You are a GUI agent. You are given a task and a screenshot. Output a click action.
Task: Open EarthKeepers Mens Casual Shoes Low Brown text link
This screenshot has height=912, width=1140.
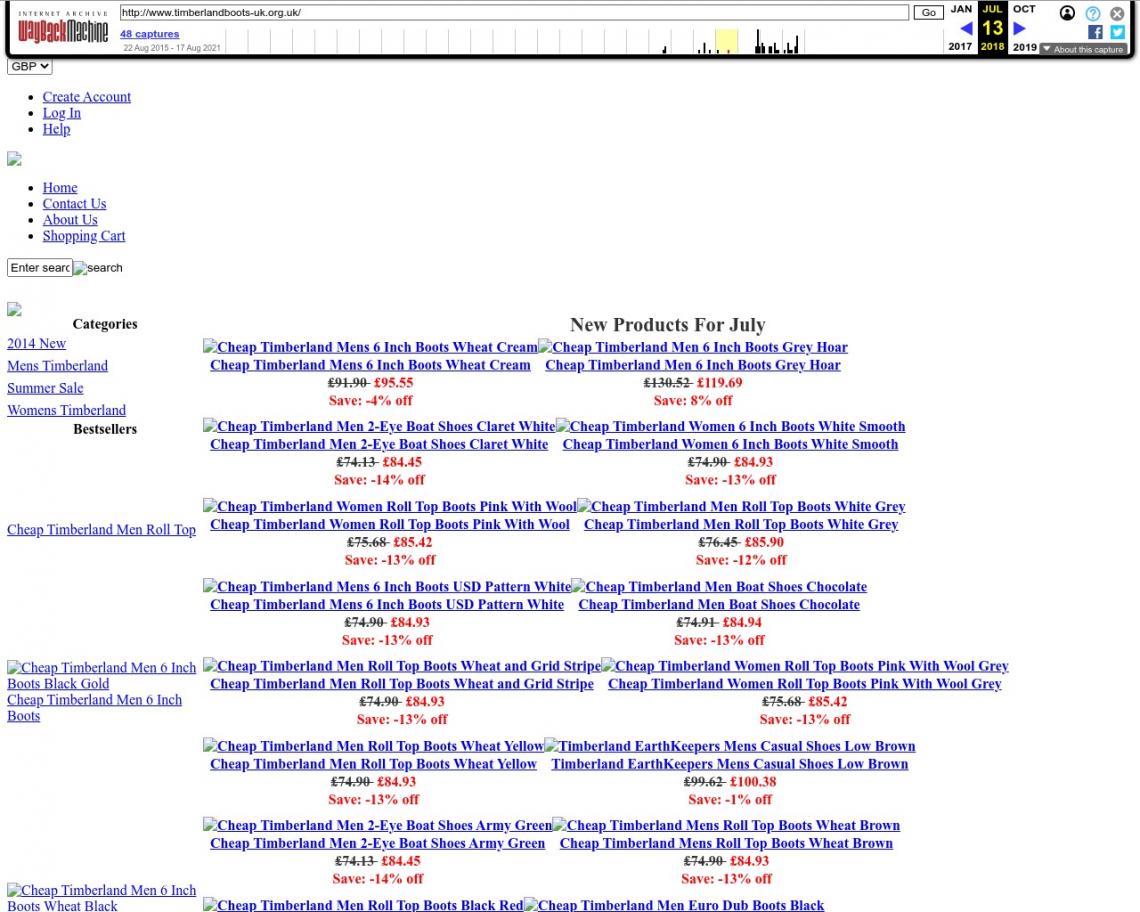click(x=729, y=764)
